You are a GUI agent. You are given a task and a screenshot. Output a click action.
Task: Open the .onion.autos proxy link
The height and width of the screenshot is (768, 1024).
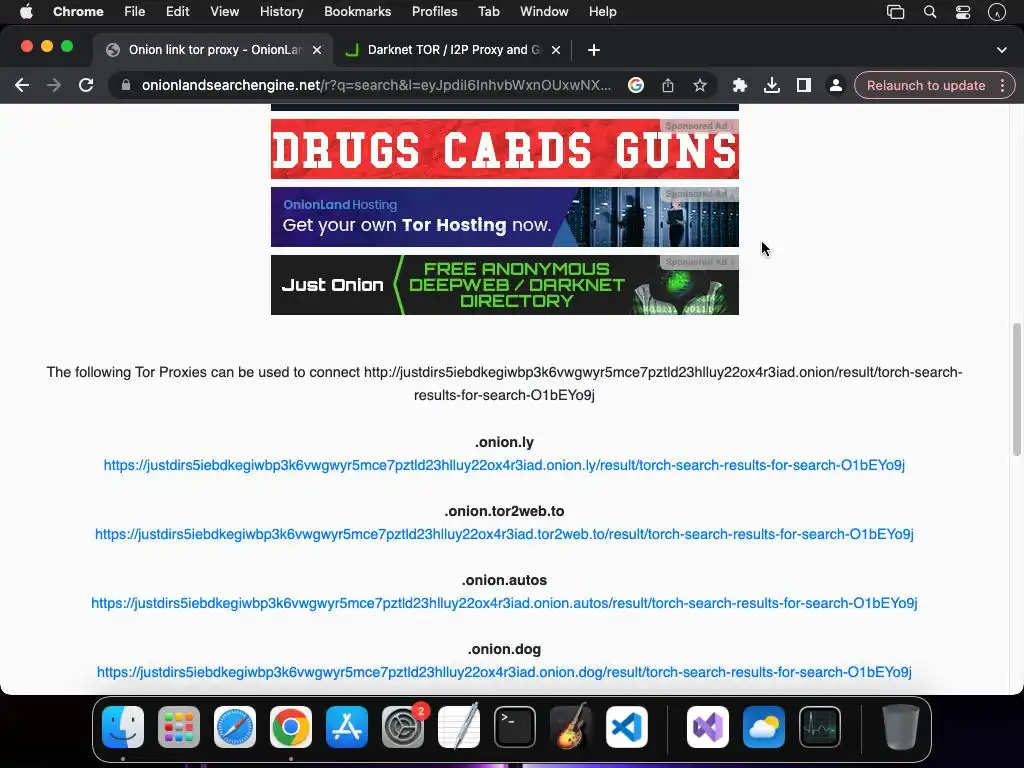pyautogui.click(x=504, y=603)
